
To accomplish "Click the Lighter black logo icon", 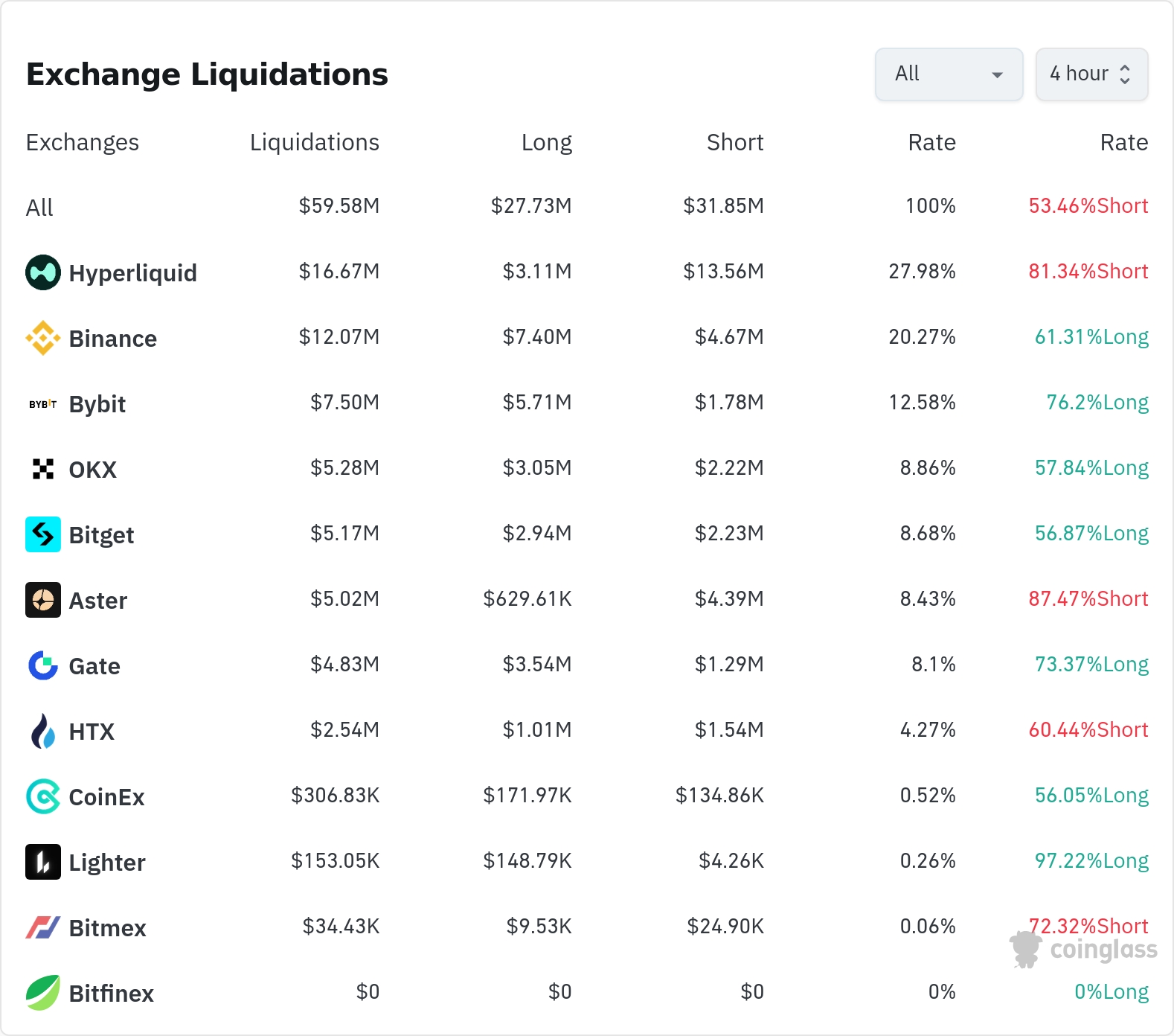I will (x=43, y=862).
